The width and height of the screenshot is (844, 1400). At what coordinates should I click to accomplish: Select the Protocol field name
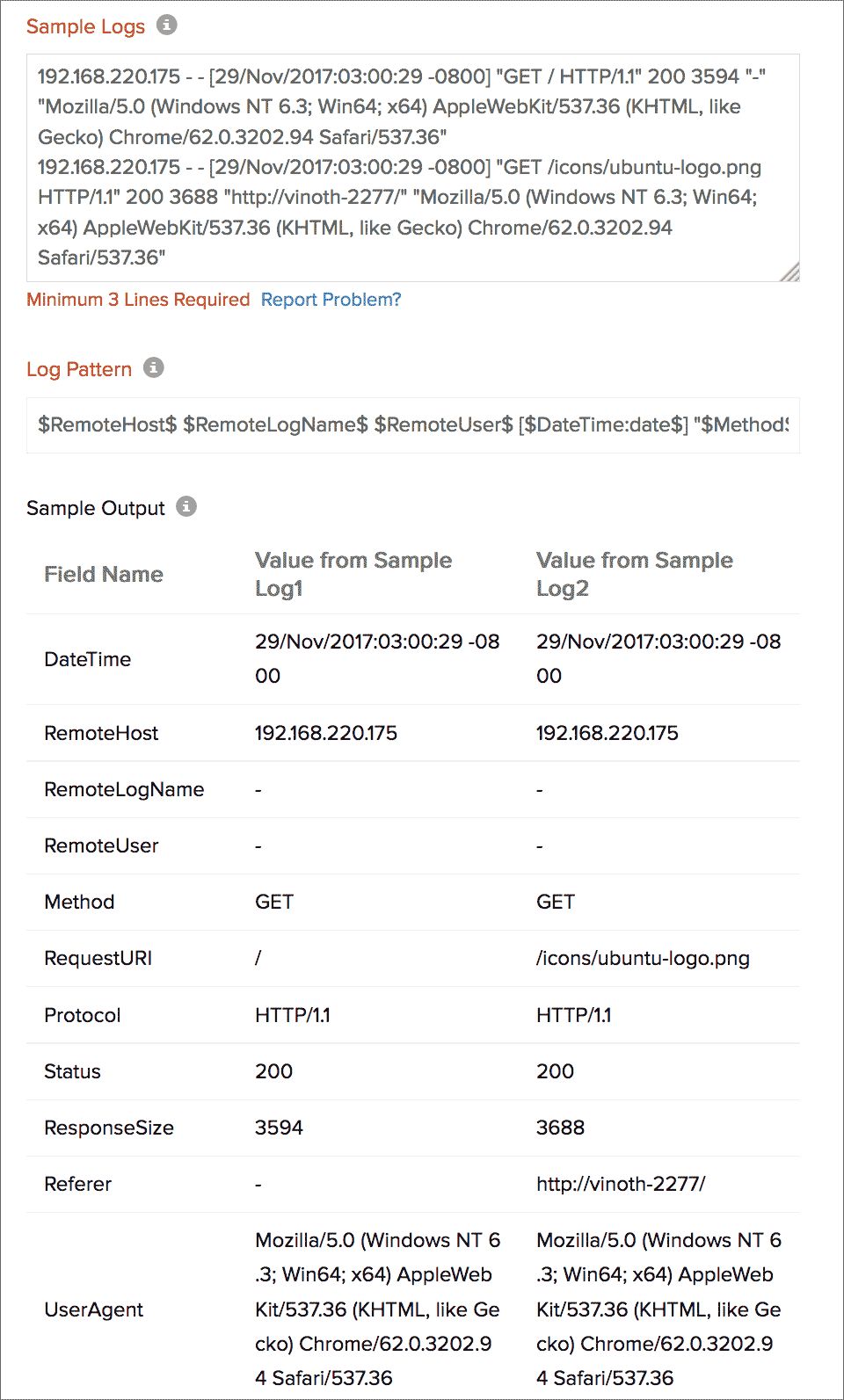click(83, 1016)
